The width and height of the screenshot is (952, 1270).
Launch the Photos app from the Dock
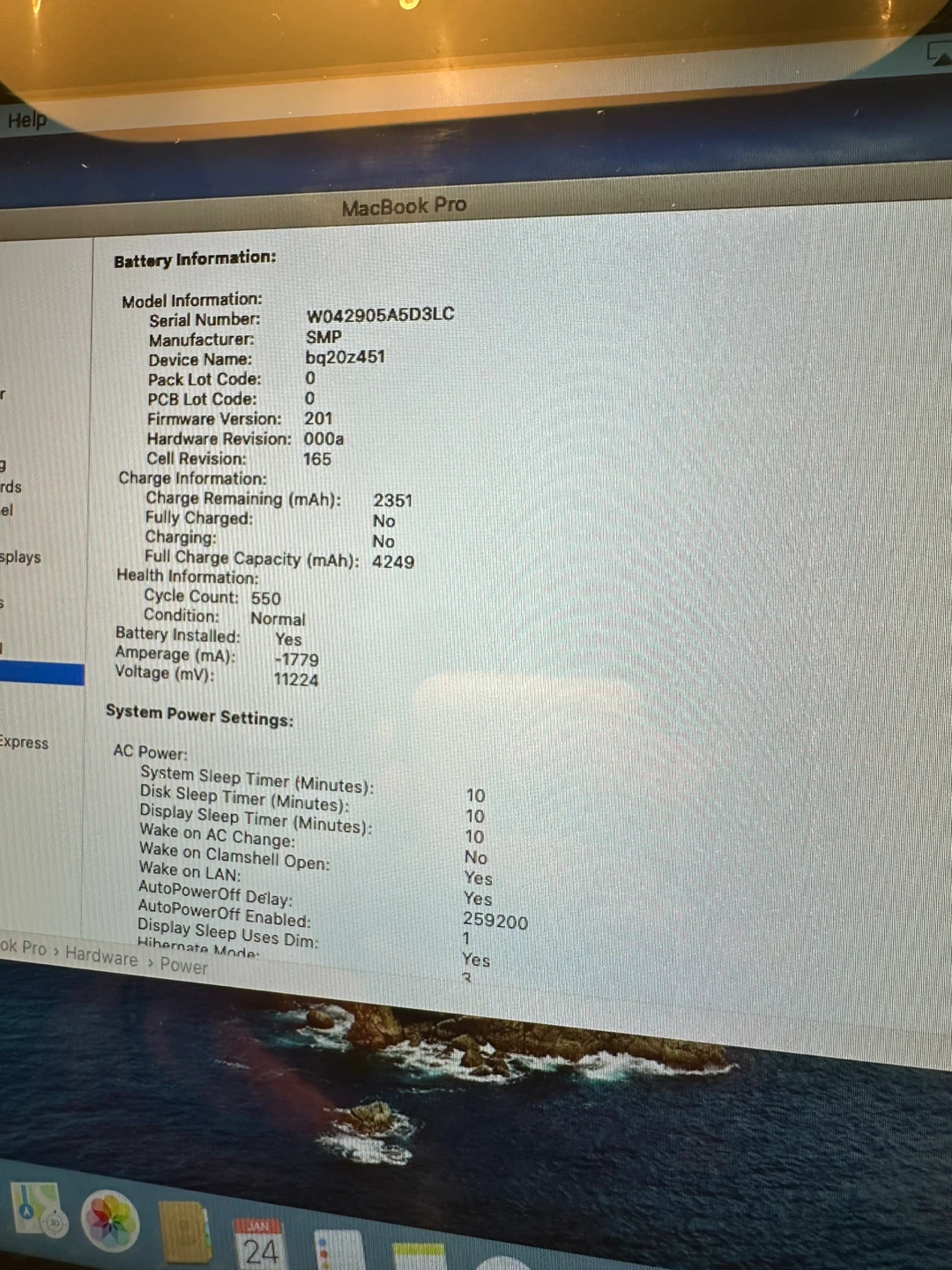click(x=110, y=1220)
